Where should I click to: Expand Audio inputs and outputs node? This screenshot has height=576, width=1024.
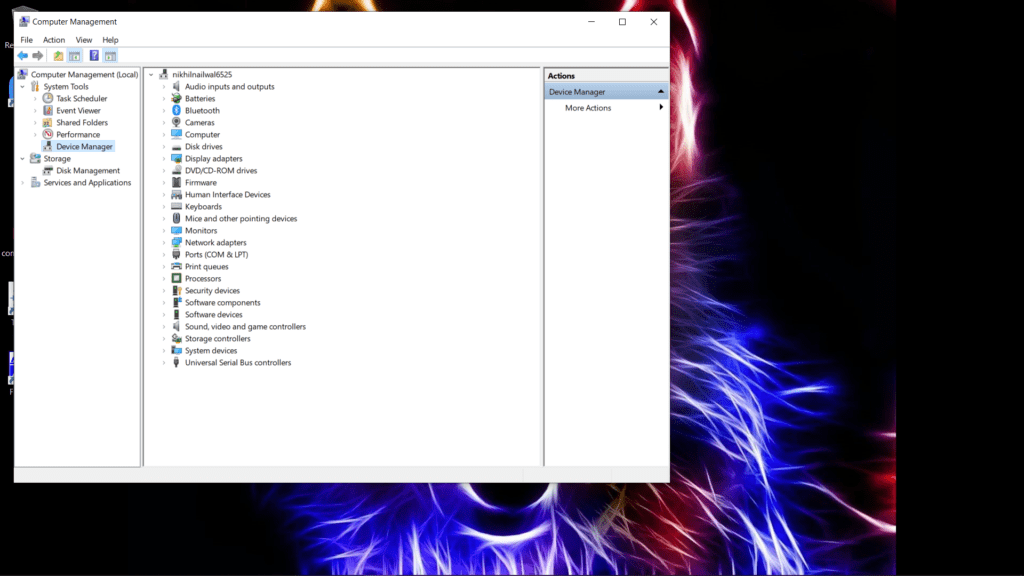164,87
